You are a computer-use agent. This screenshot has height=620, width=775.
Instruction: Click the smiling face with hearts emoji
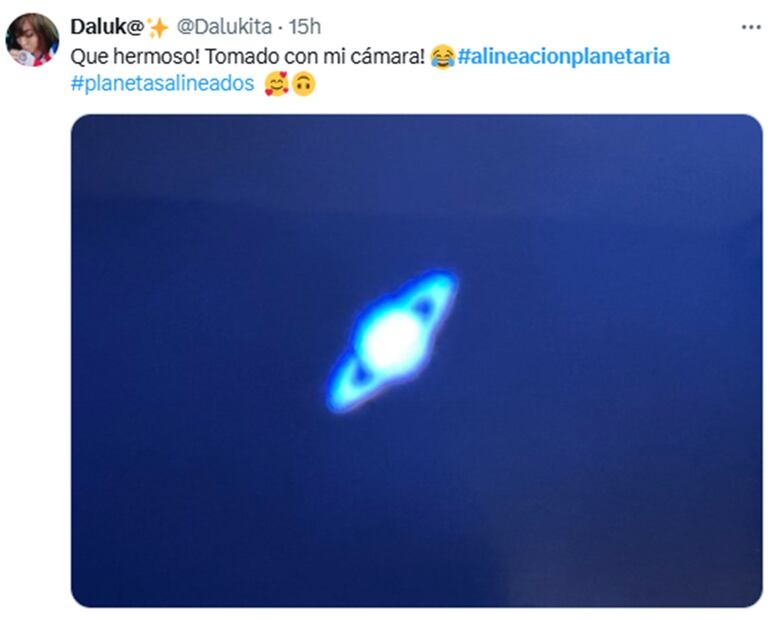pyautogui.click(x=277, y=84)
